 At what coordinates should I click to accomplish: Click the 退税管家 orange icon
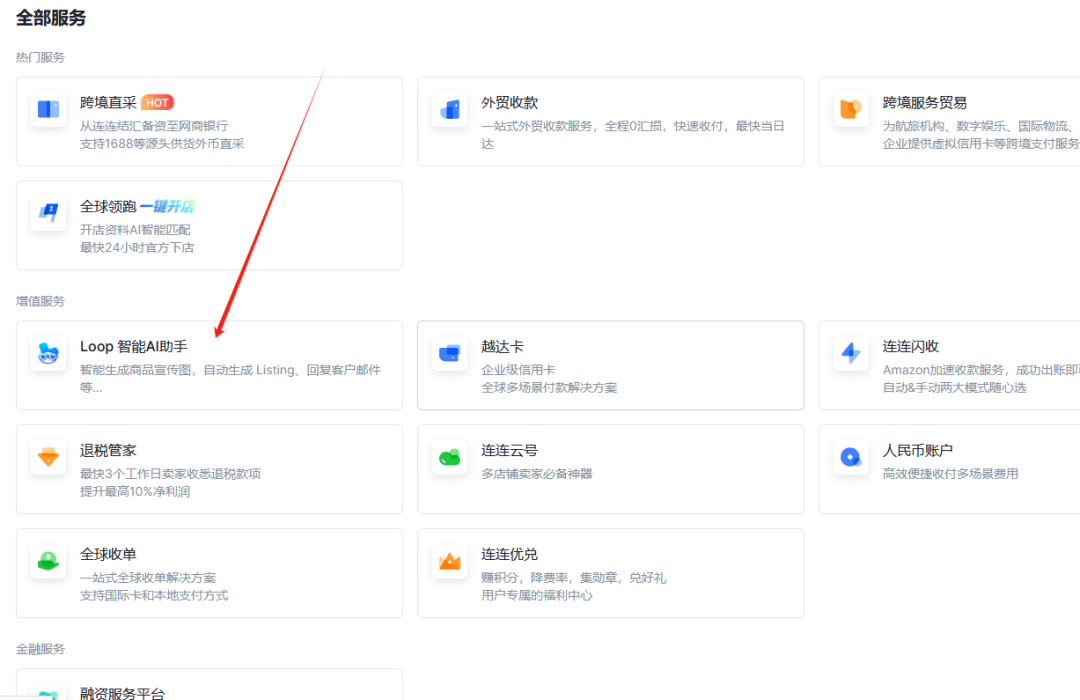click(x=48, y=458)
